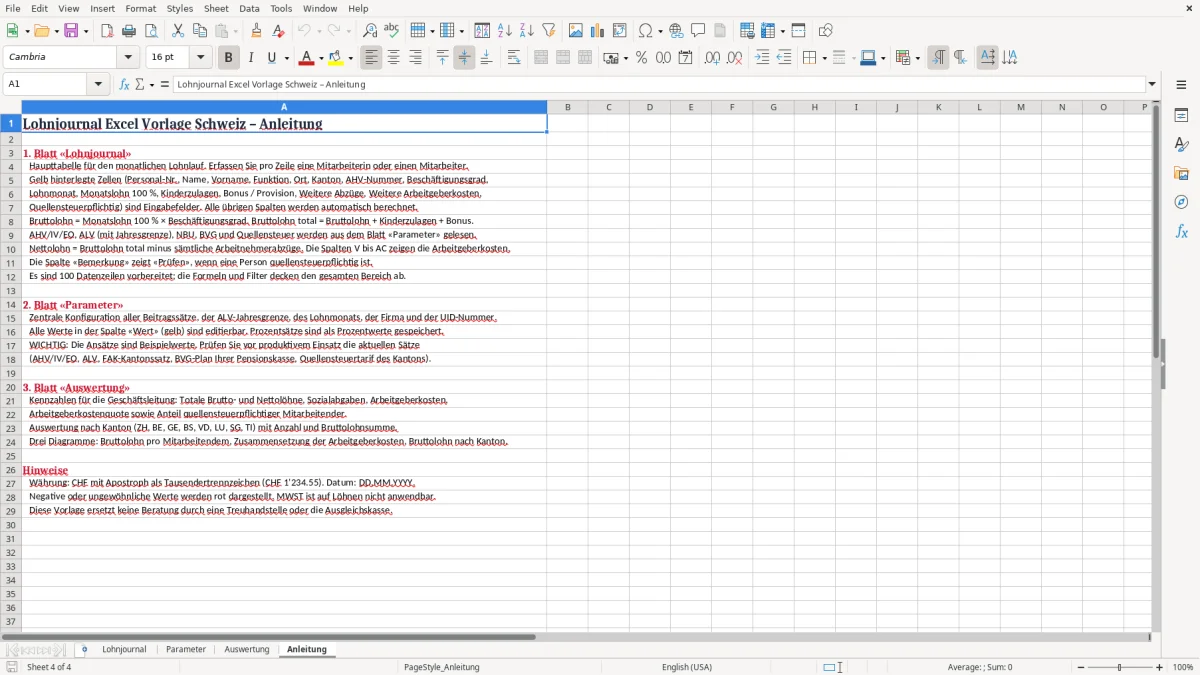The width and height of the screenshot is (1200, 675).
Task: Open sidebar Navigator compass icon
Action: pyautogui.click(x=1181, y=202)
